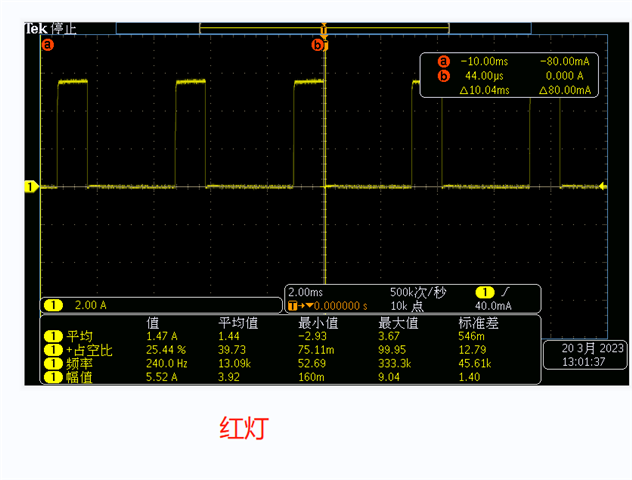The height and width of the screenshot is (480, 632).
Task: Click the 标准差 column header
Action: 478,323
